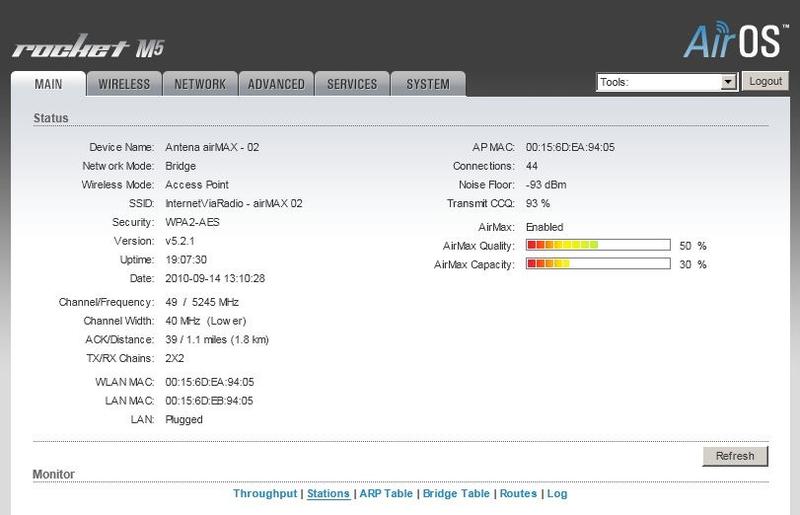This screenshot has height=515, width=800.
Task: Click the LAN MAC value 00:15:6D:EB:94:05
Action: point(209,401)
